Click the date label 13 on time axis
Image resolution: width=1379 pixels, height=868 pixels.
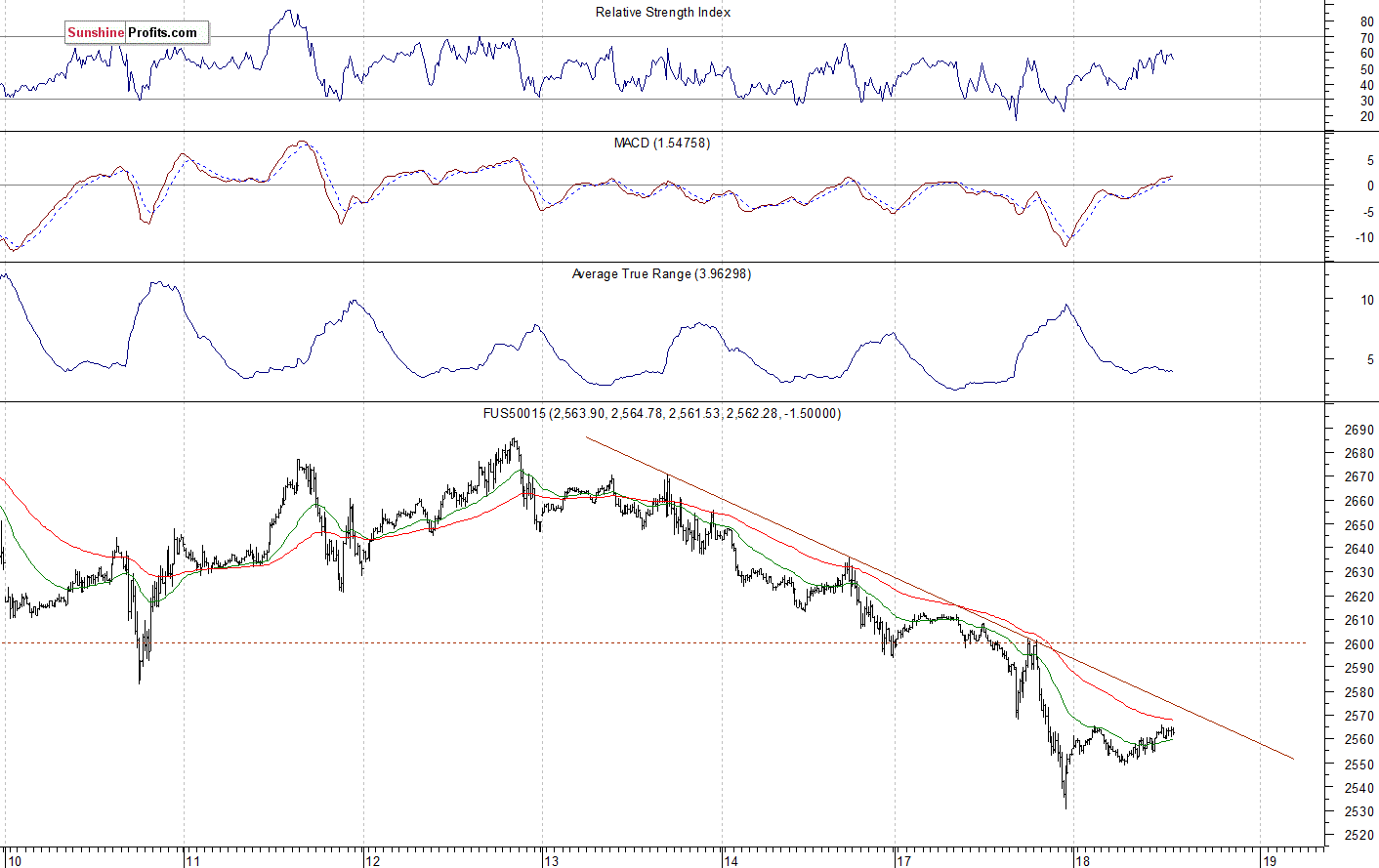[552, 861]
